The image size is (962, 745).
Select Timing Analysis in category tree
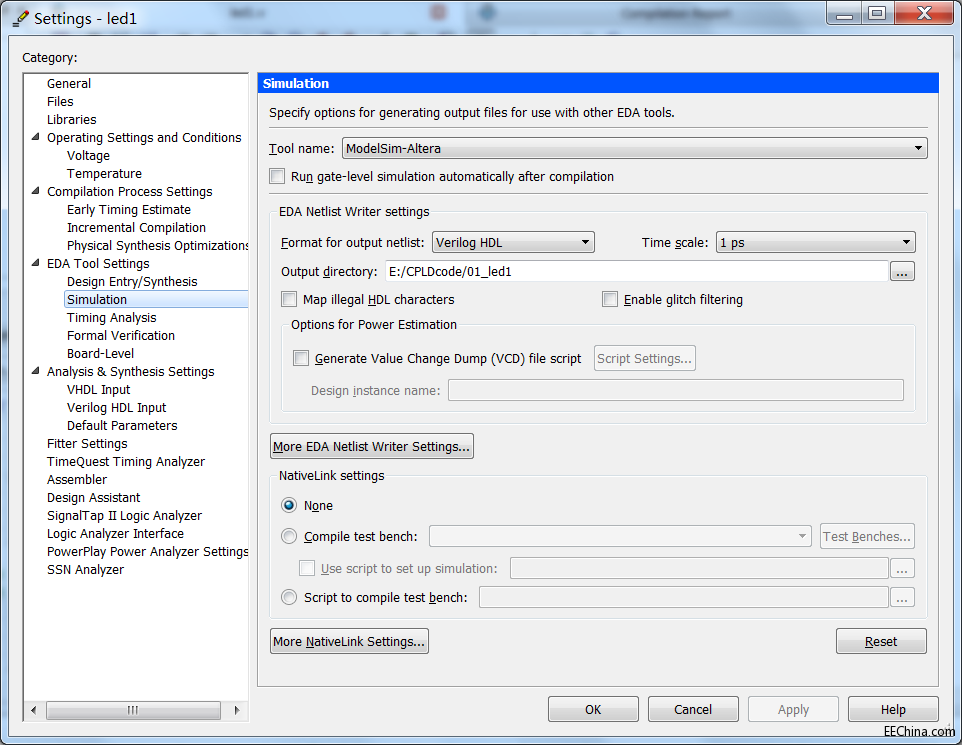click(x=111, y=318)
